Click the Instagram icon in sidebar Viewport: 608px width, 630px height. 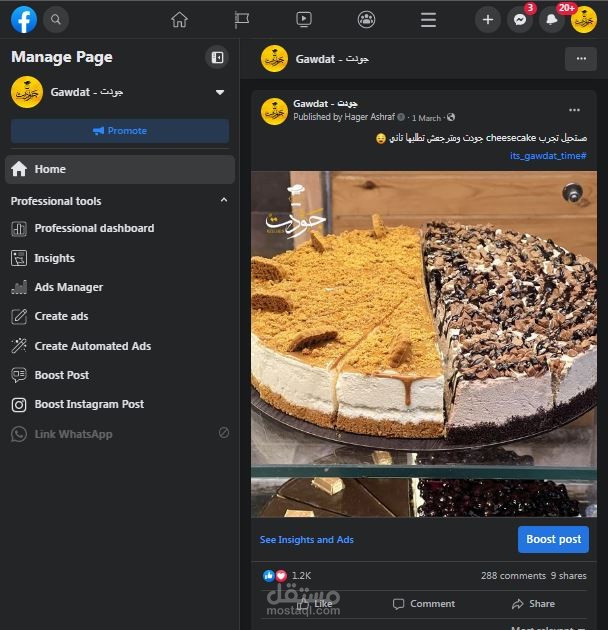pos(19,405)
